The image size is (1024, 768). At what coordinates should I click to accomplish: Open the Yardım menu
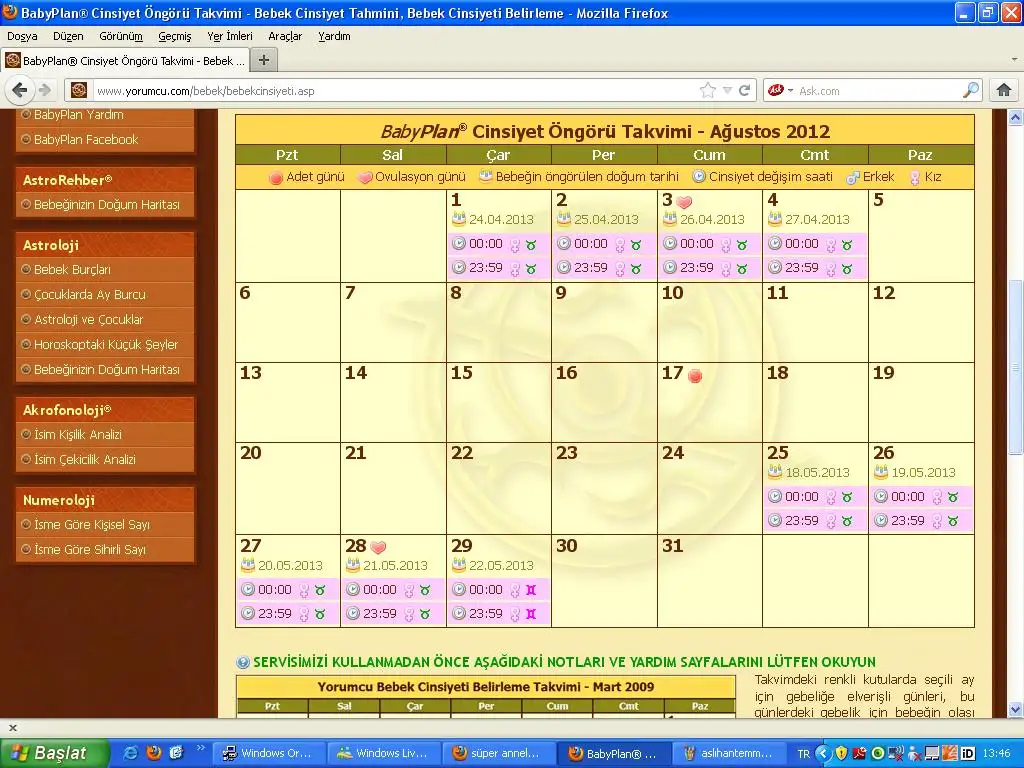click(x=334, y=36)
